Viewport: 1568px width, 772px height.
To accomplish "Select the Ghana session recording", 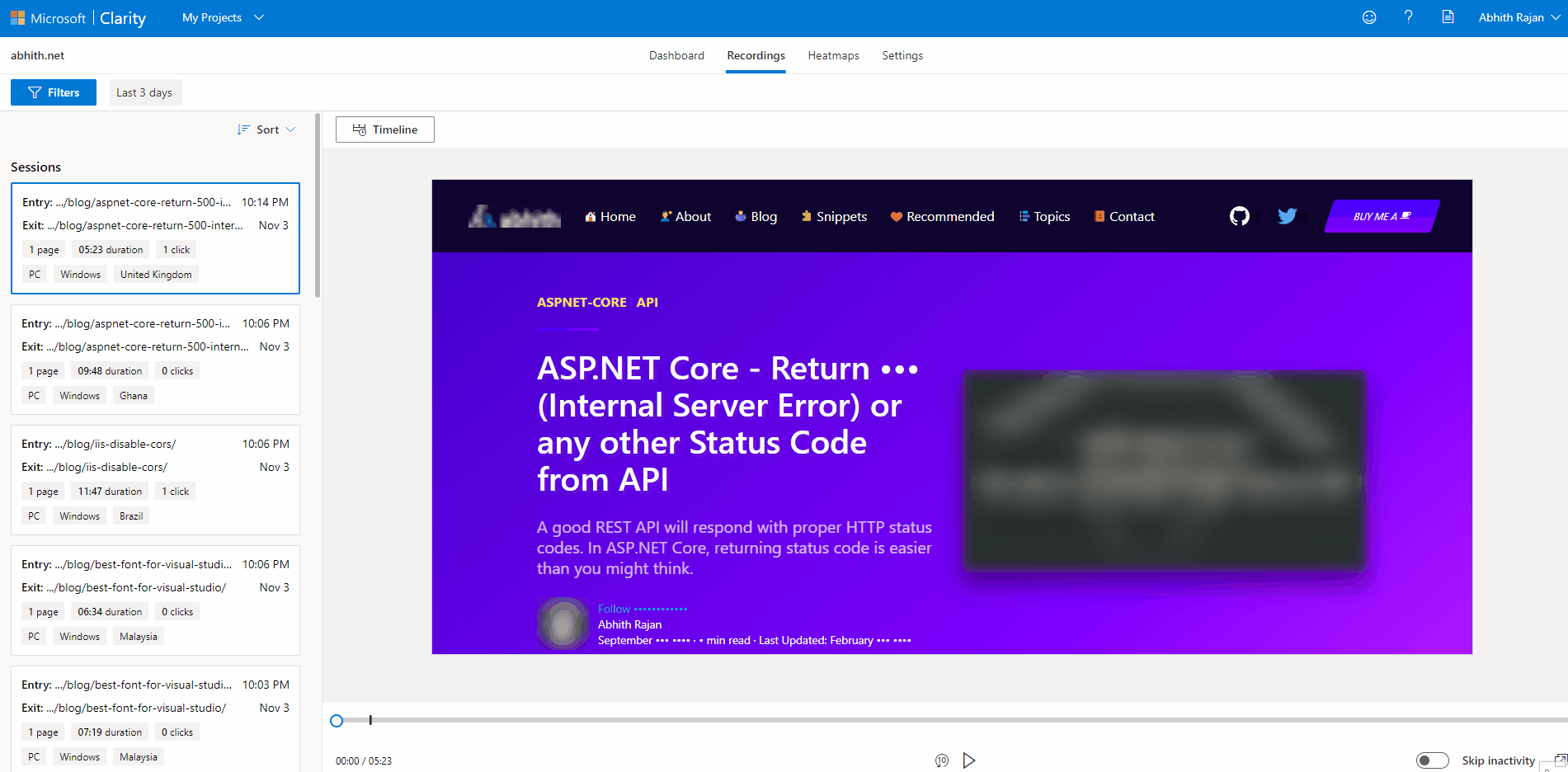I will click(x=155, y=359).
